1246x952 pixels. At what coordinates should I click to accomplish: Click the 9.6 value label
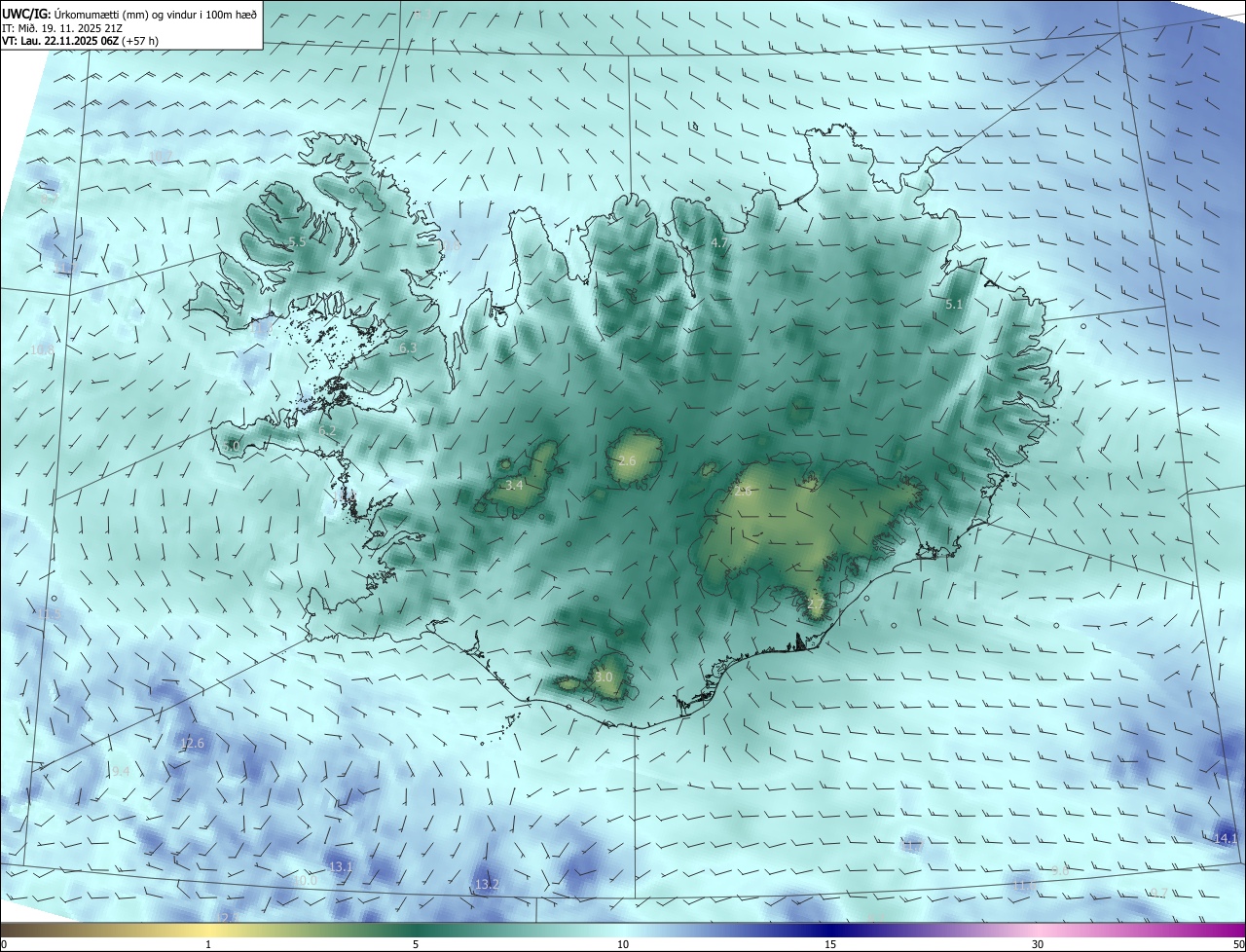point(1060,870)
